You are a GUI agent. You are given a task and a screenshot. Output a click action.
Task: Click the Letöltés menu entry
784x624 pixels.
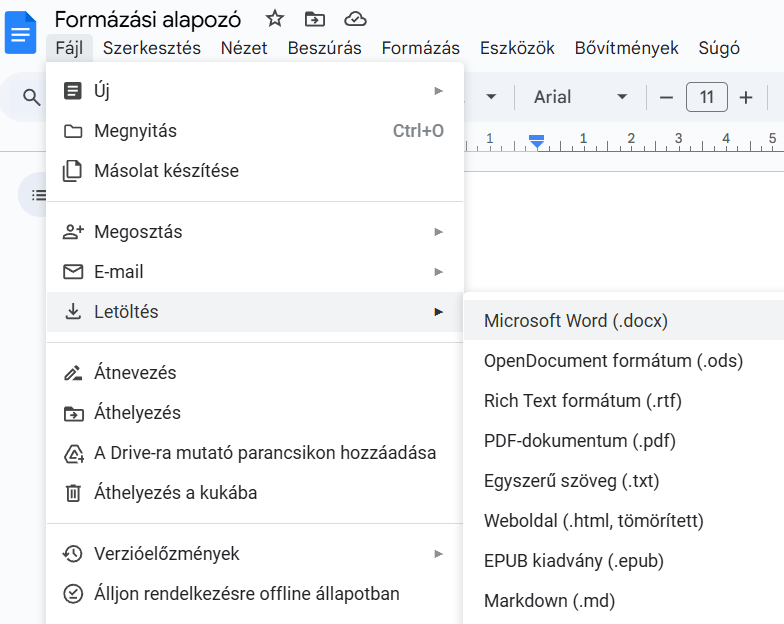pyautogui.click(x=255, y=312)
